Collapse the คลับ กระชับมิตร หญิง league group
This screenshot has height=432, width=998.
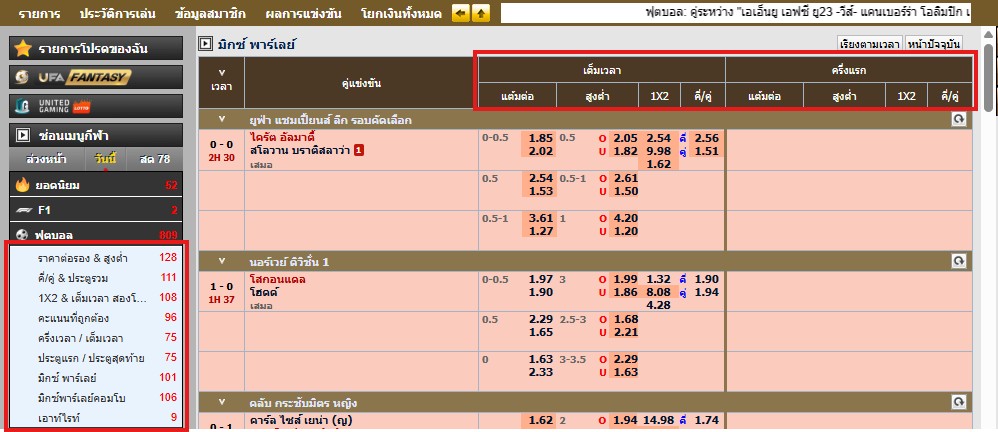221,402
